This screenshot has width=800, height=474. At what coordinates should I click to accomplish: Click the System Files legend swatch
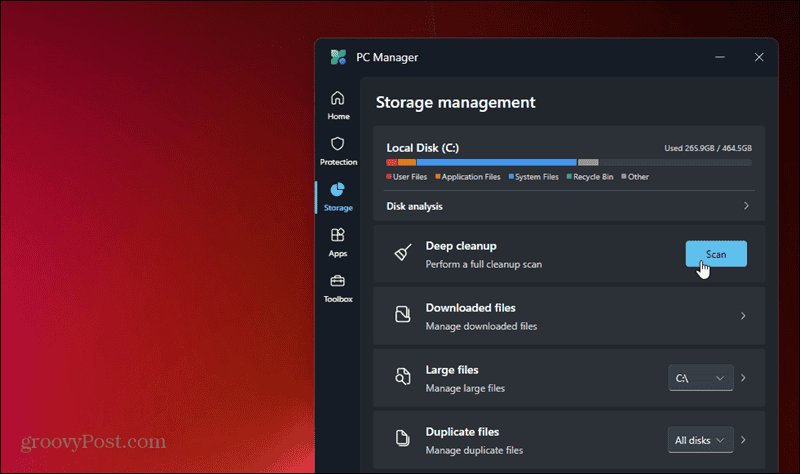pyautogui.click(x=511, y=177)
